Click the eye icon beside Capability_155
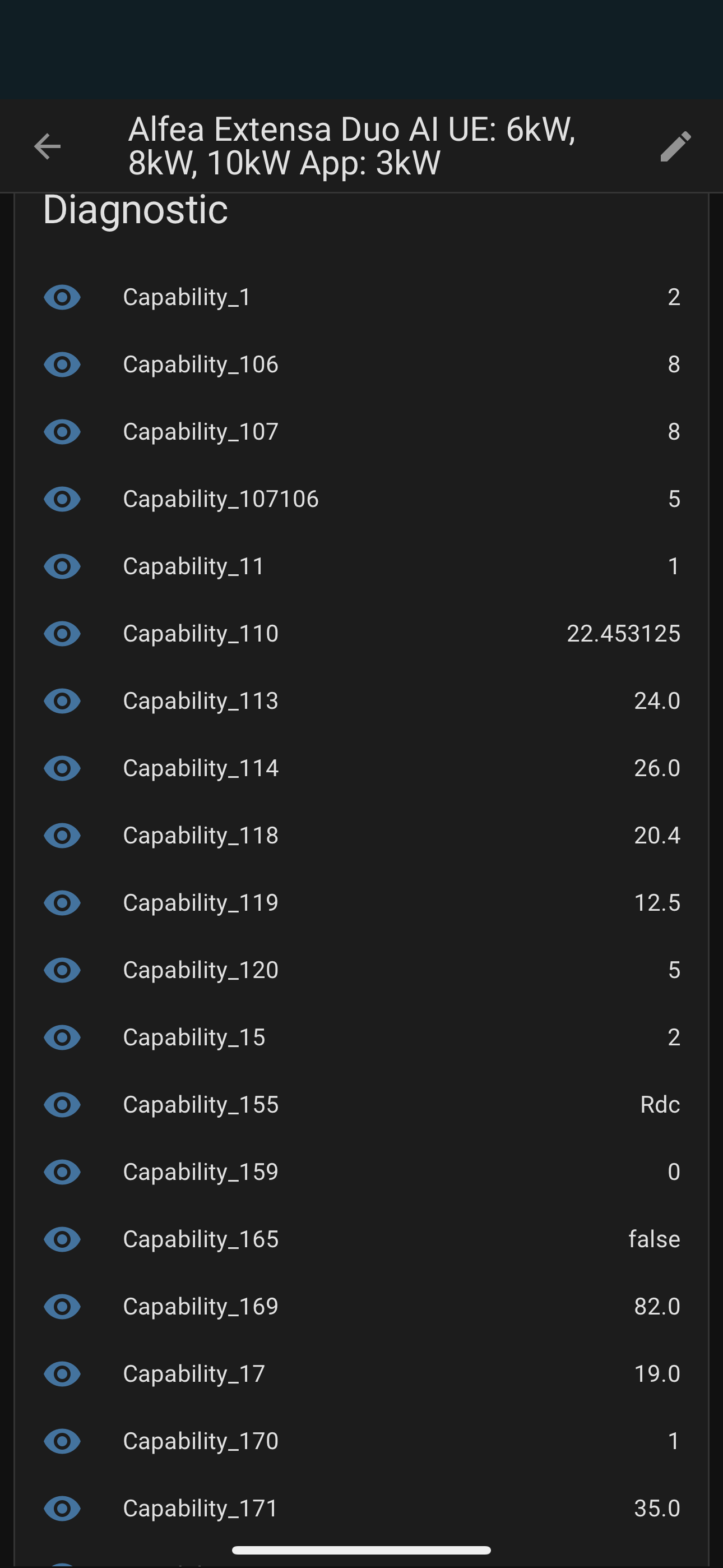Image resolution: width=723 pixels, height=1568 pixels. pyautogui.click(x=62, y=1105)
